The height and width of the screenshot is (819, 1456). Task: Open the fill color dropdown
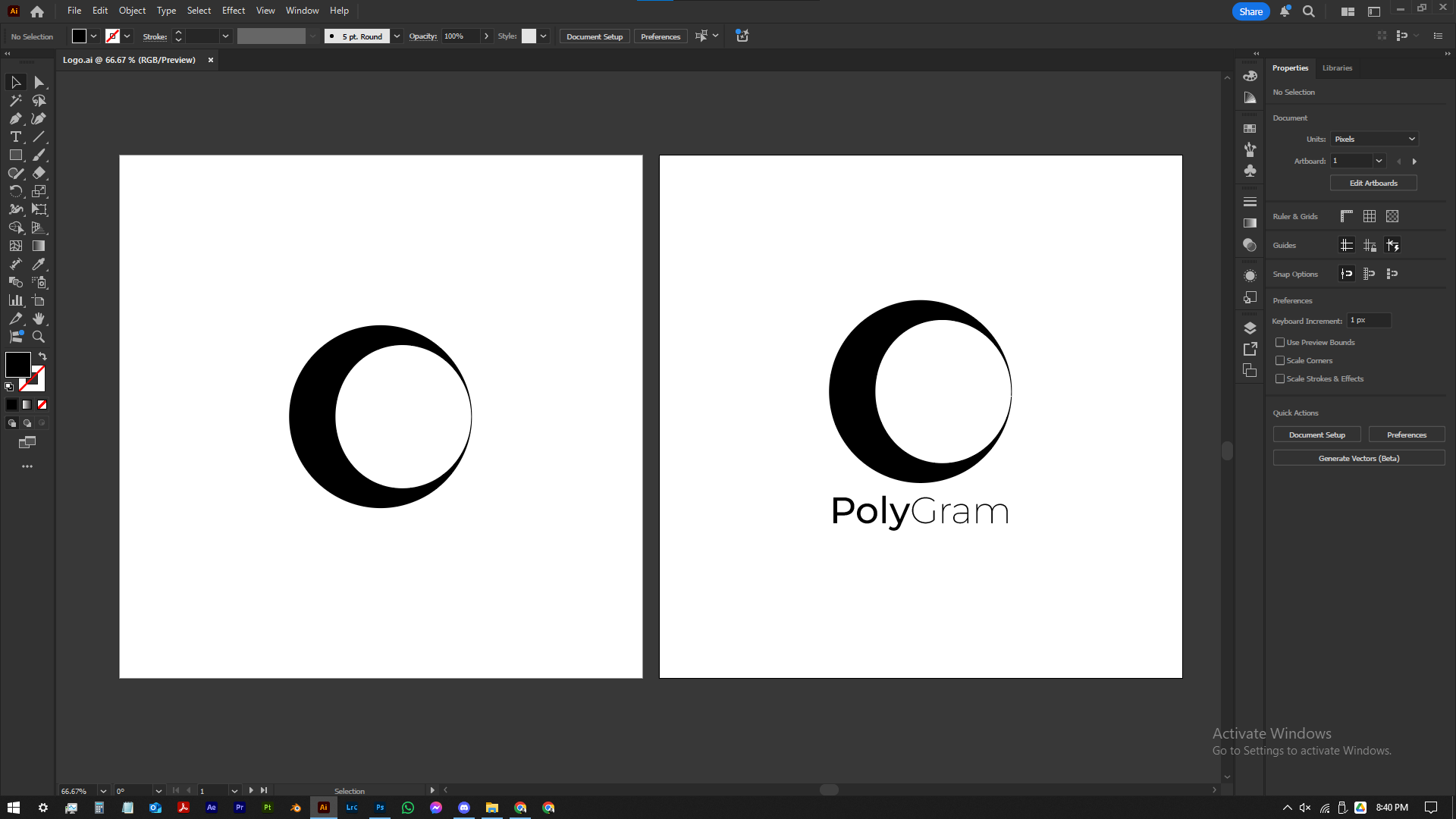[x=94, y=36]
